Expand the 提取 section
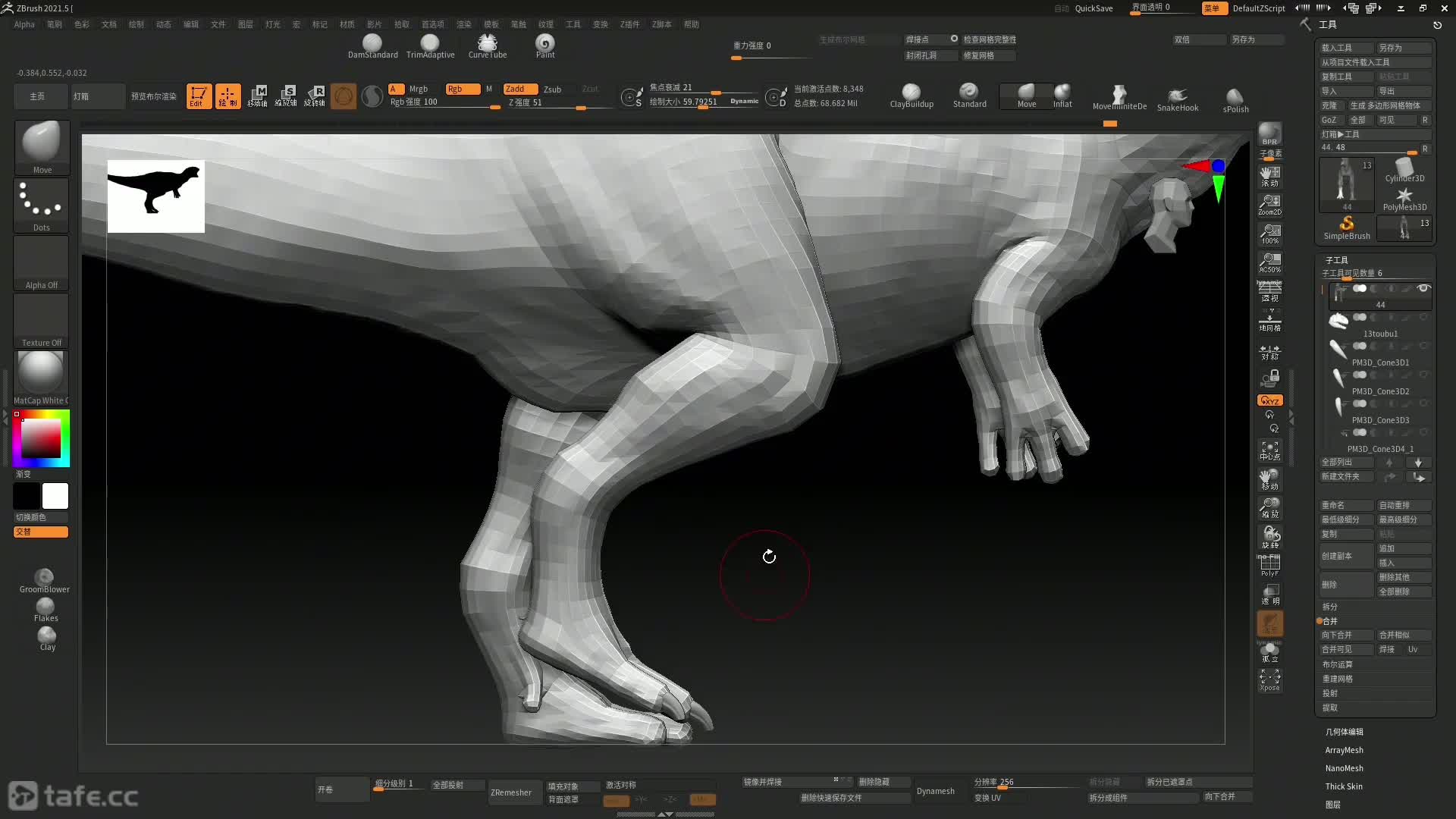 pyautogui.click(x=1330, y=708)
